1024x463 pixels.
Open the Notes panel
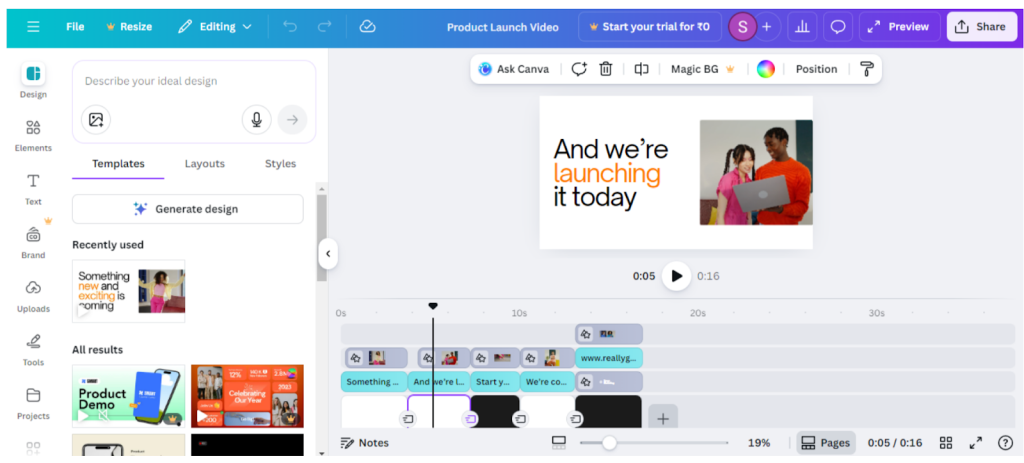click(x=365, y=443)
